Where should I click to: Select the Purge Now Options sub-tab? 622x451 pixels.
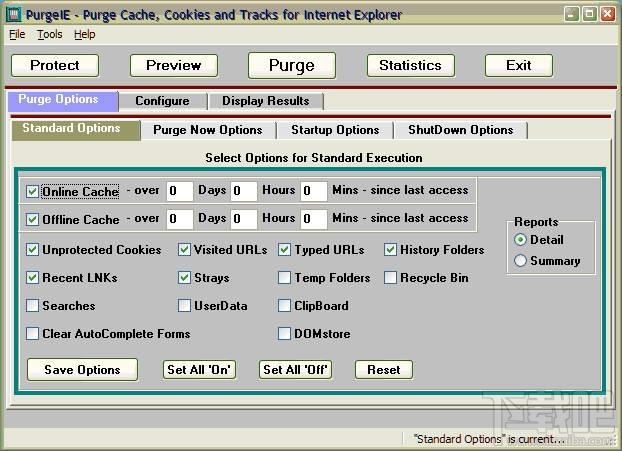208,130
